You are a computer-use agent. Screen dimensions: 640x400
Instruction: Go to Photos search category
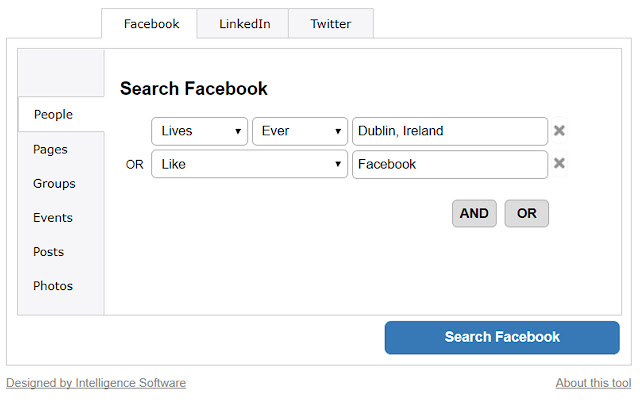[53, 286]
